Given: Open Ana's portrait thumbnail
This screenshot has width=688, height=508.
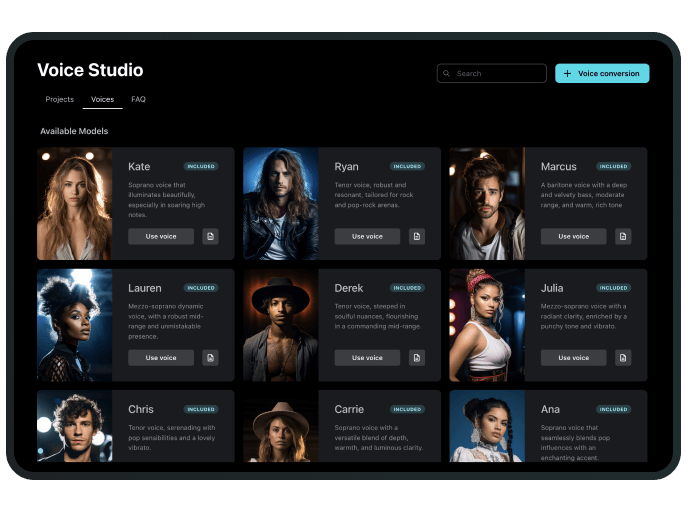Looking at the screenshot, I should pyautogui.click(x=487, y=426).
